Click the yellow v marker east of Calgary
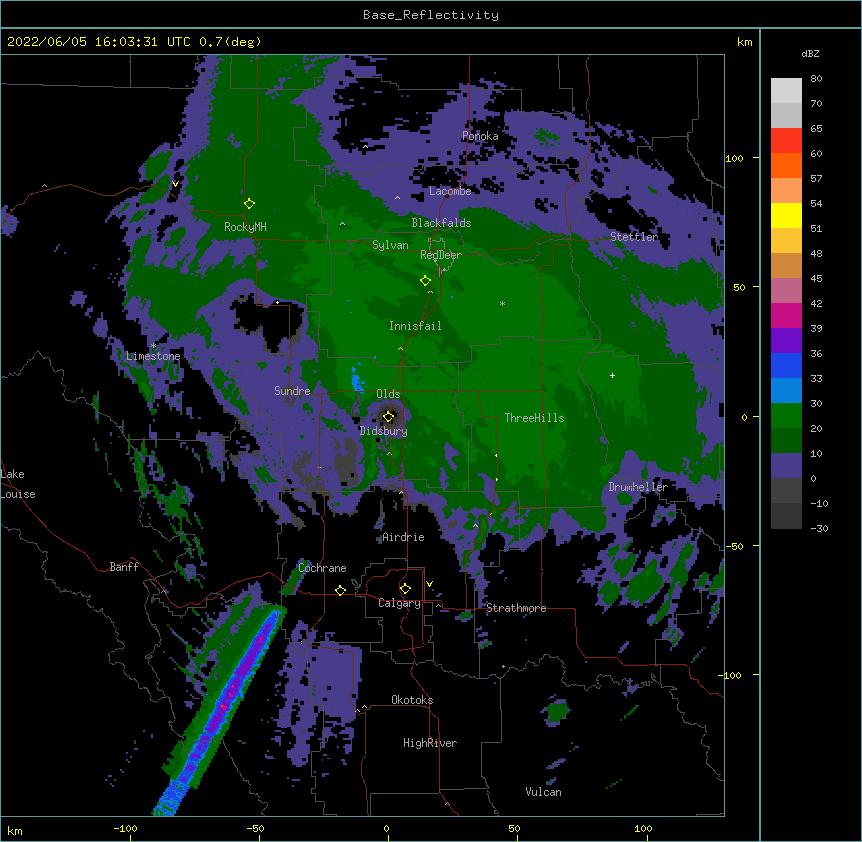 [x=429, y=584]
